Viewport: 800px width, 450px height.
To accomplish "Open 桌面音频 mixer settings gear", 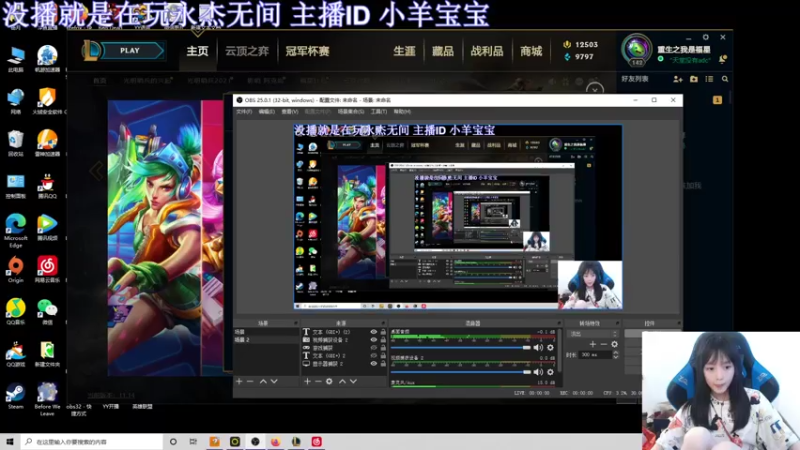I will (551, 347).
